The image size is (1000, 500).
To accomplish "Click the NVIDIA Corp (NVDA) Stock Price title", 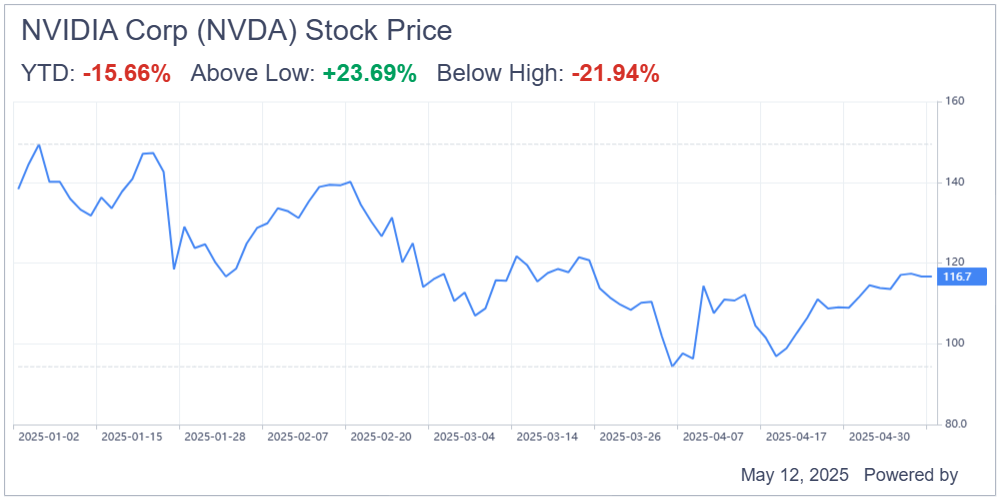I will tap(237, 31).
